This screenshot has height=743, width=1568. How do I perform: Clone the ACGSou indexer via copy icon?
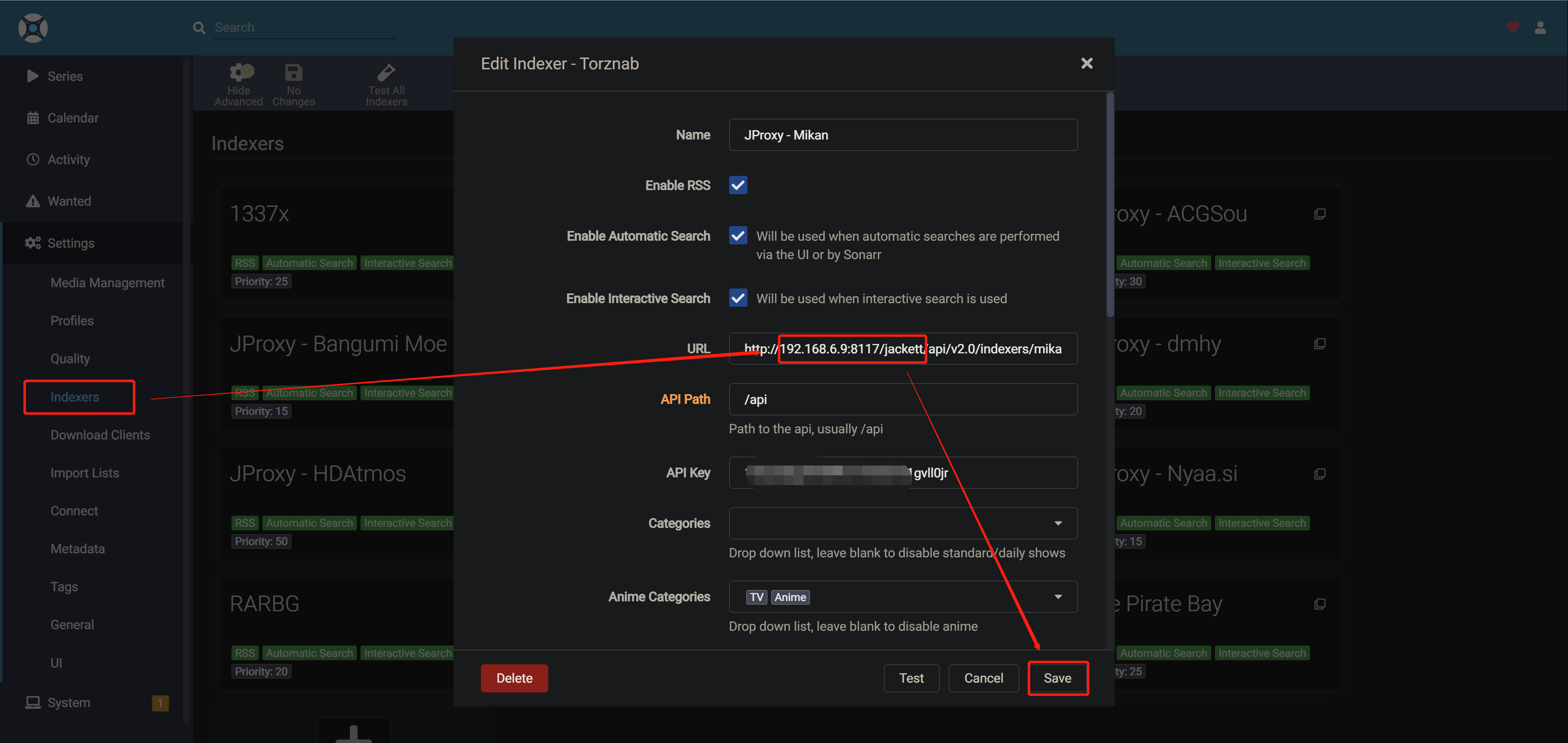tap(1320, 214)
